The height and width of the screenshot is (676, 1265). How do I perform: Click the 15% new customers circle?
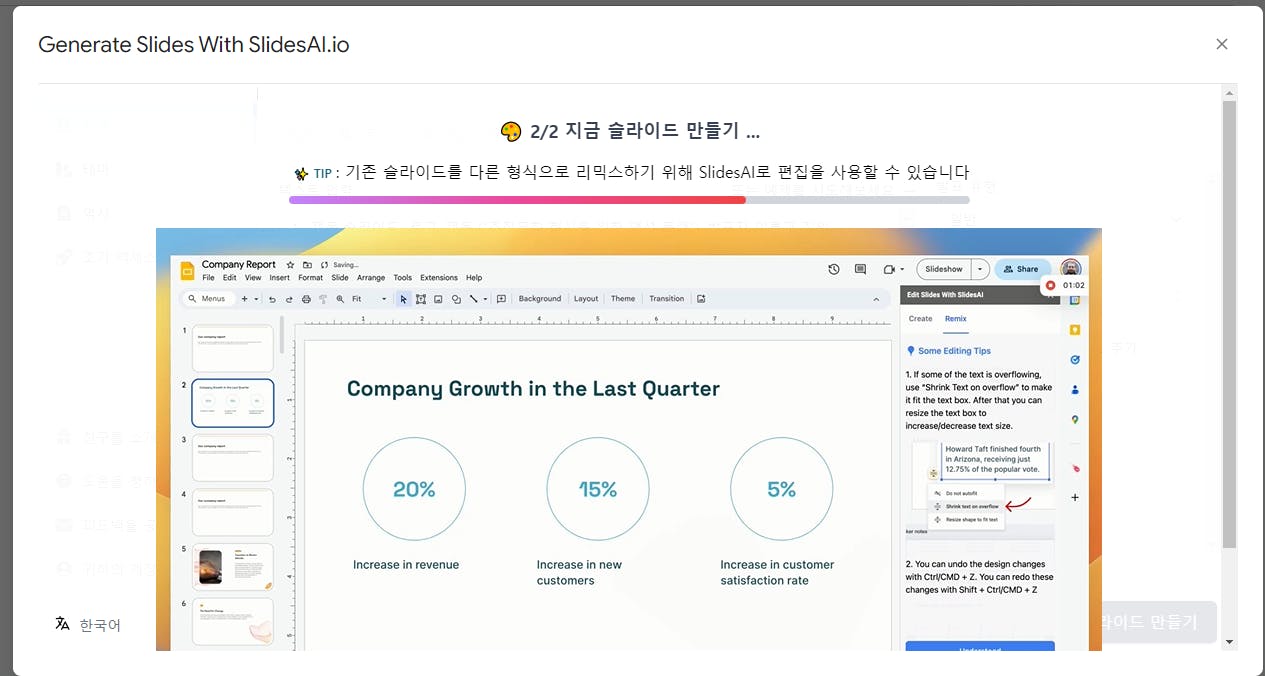coord(598,490)
